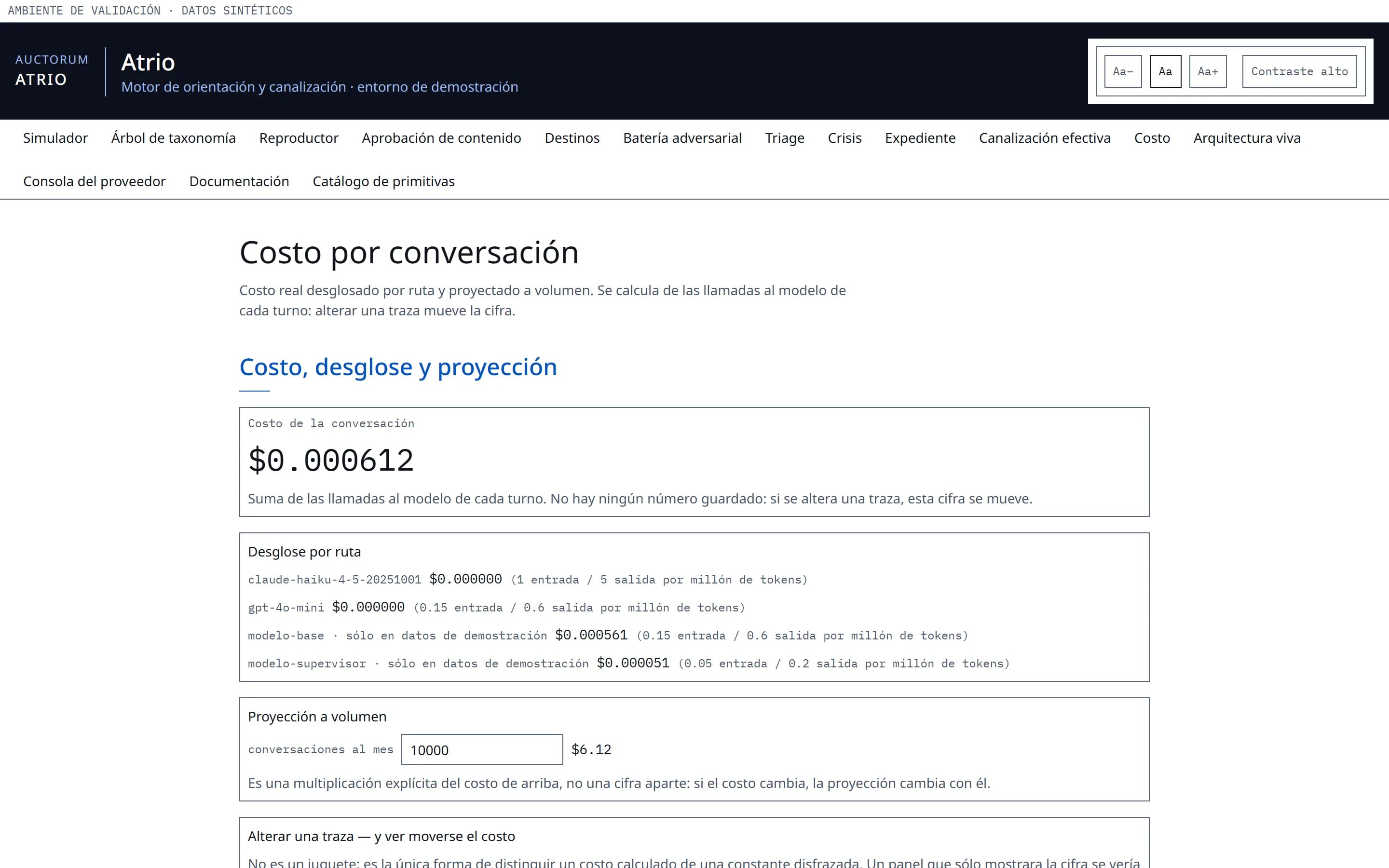
Task: Select the default Aa text size
Action: click(x=1165, y=71)
